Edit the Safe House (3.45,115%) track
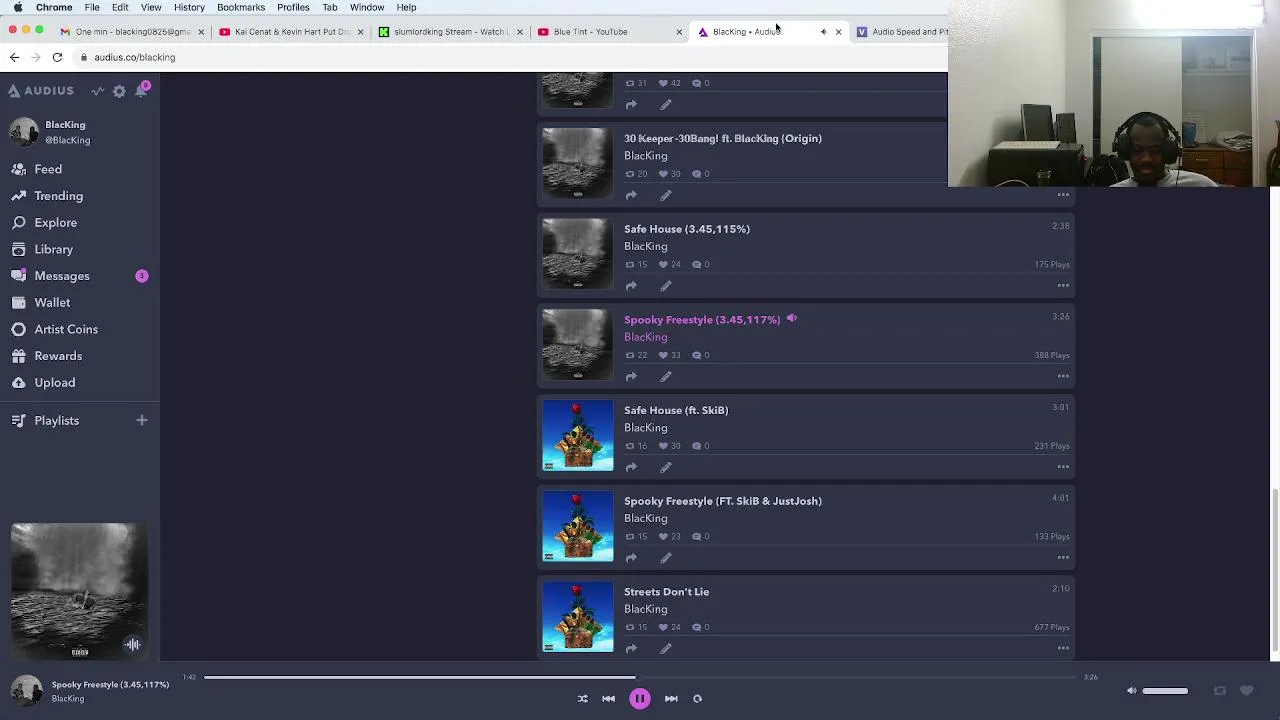 (666, 286)
